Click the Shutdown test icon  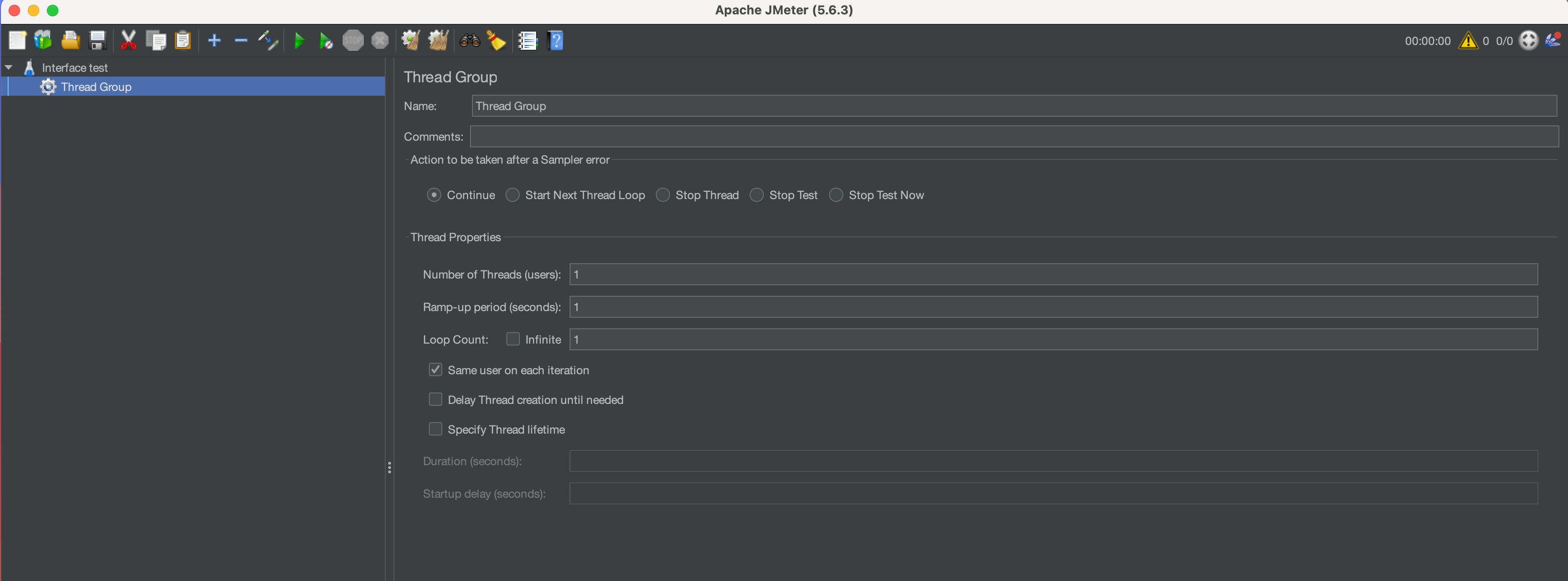coord(380,41)
